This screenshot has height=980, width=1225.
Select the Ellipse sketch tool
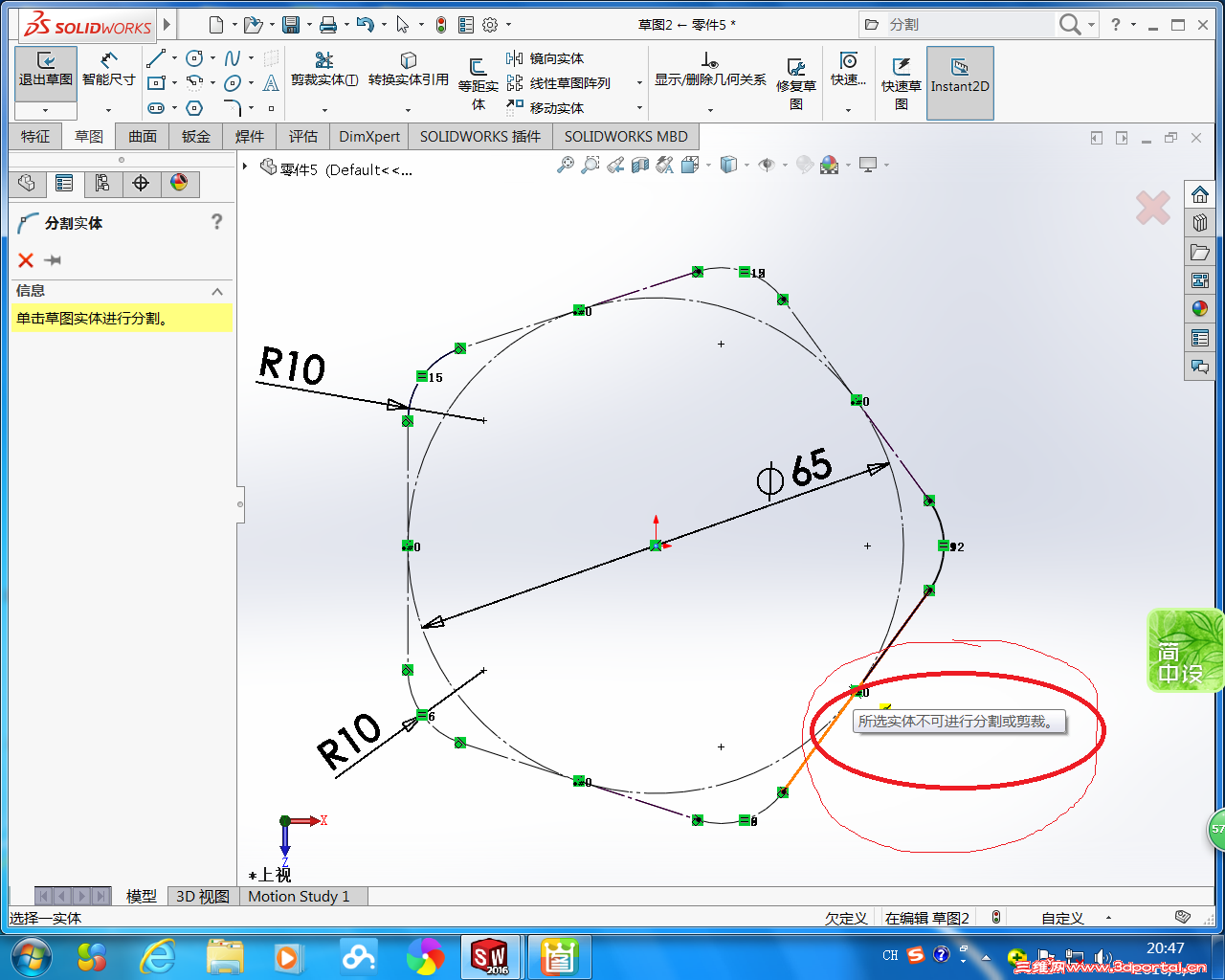coord(233,83)
